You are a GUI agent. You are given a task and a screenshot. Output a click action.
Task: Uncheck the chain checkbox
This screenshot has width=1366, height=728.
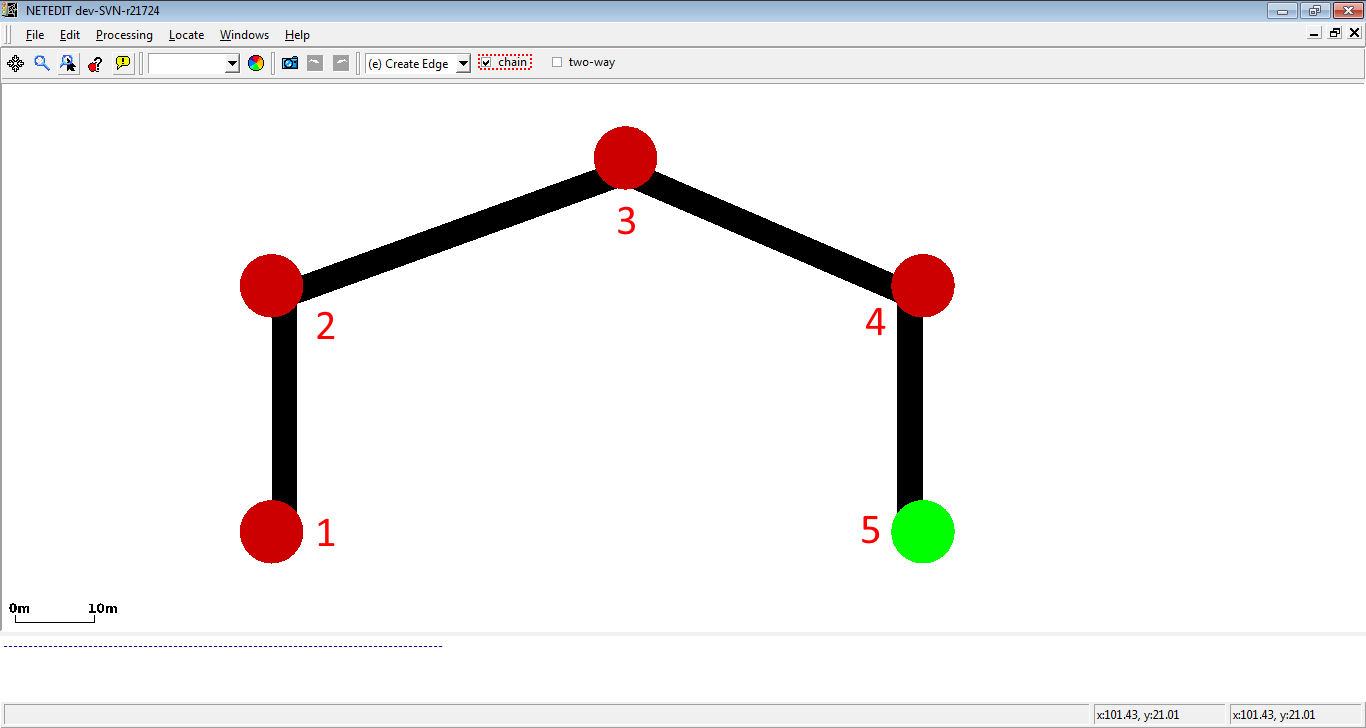coord(486,62)
